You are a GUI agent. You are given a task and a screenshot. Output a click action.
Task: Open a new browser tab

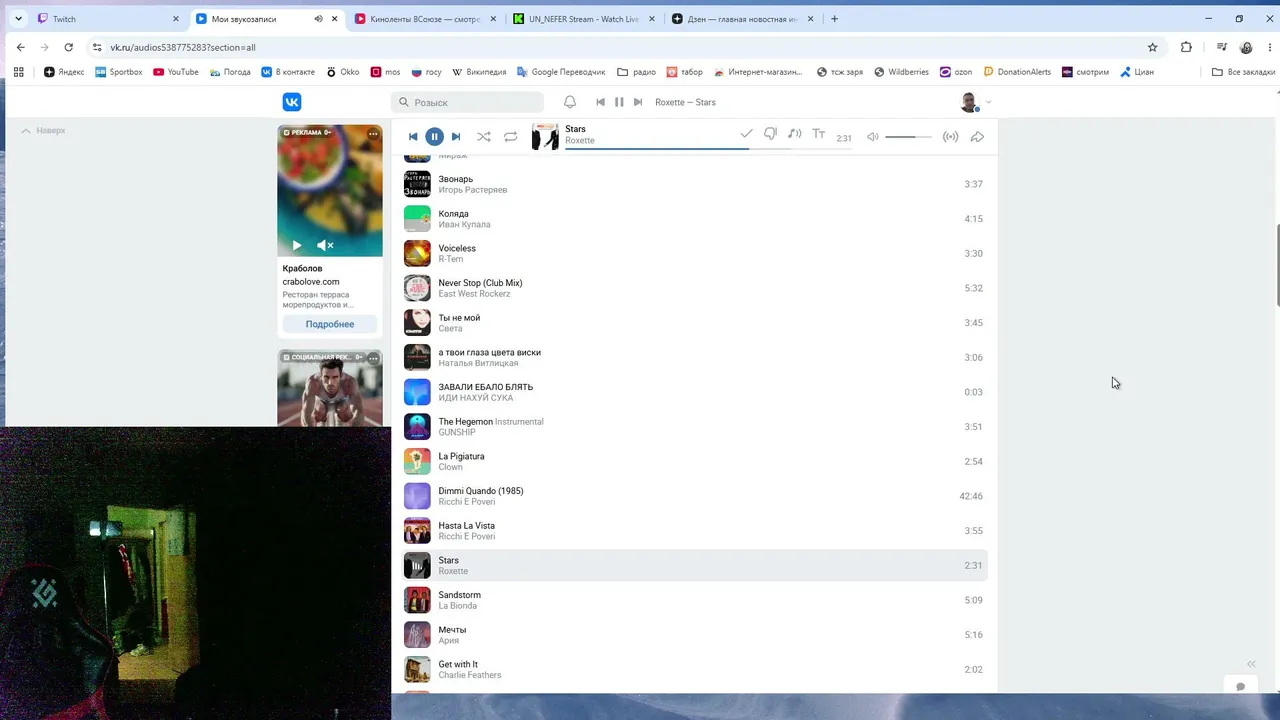834,19
